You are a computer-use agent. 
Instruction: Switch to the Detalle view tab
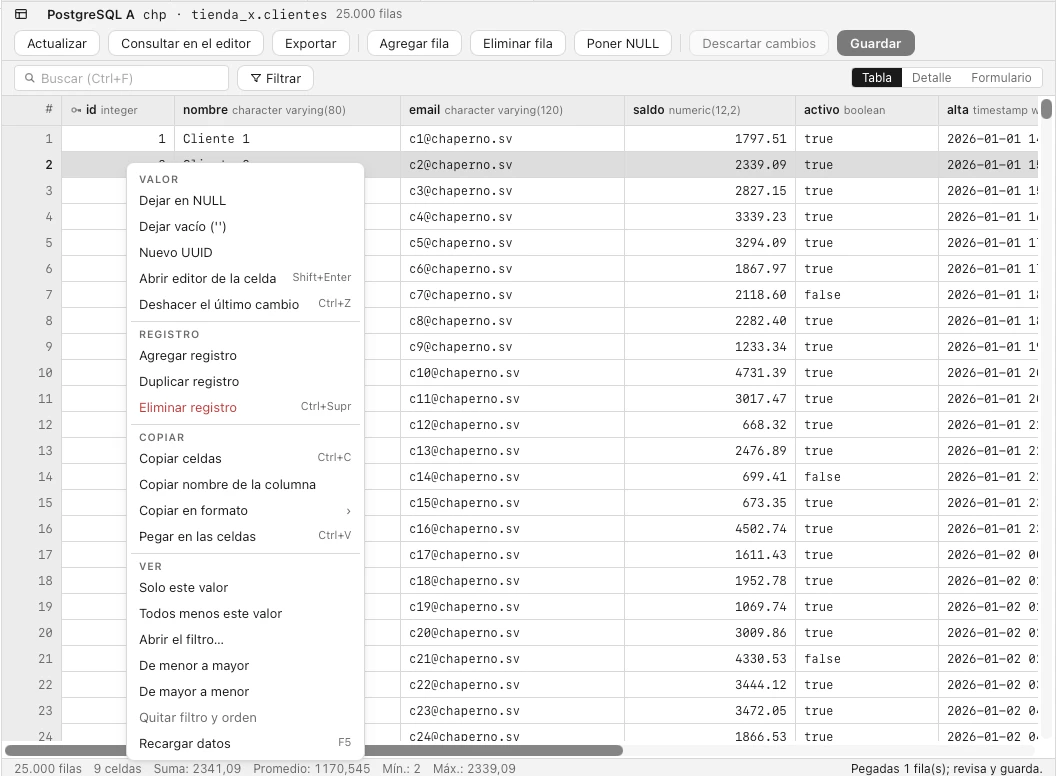pyautogui.click(x=931, y=77)
